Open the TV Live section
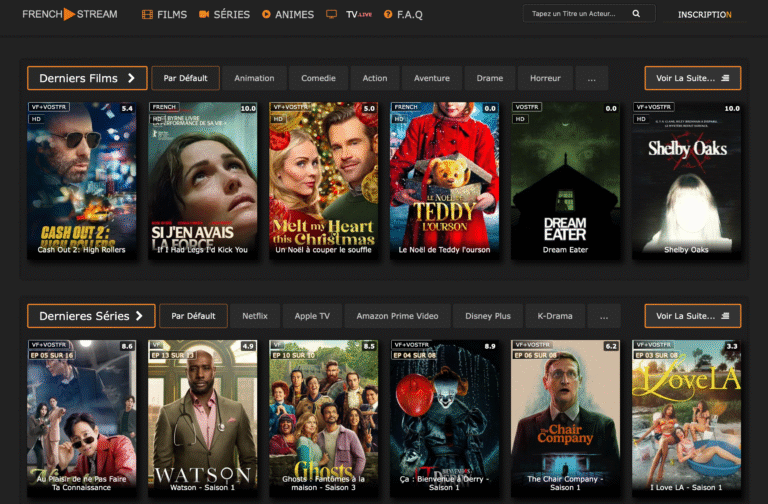Screen dimensions: 768x504 click(348, 15)
